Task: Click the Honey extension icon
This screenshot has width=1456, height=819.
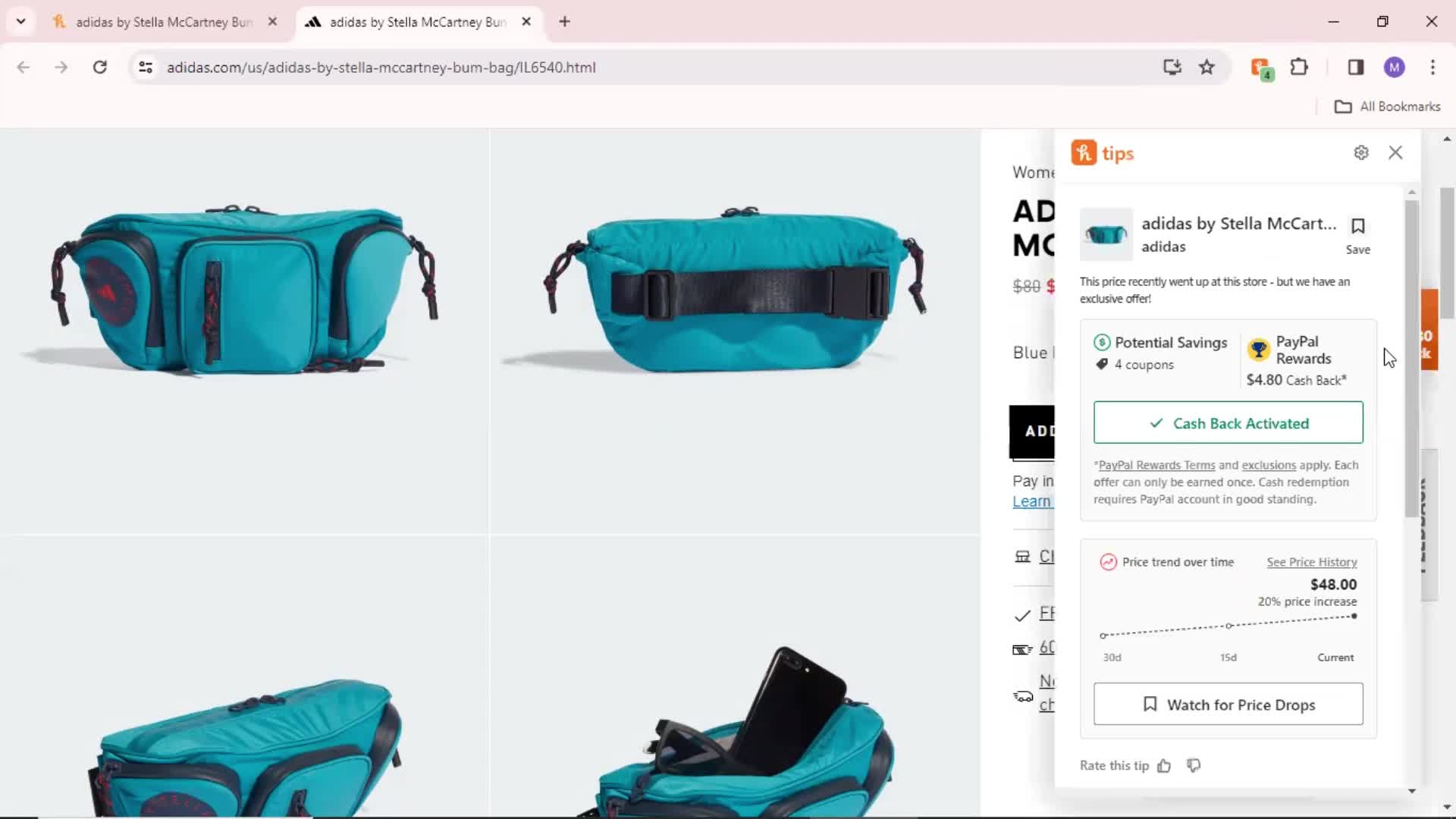Action: 1262,68
